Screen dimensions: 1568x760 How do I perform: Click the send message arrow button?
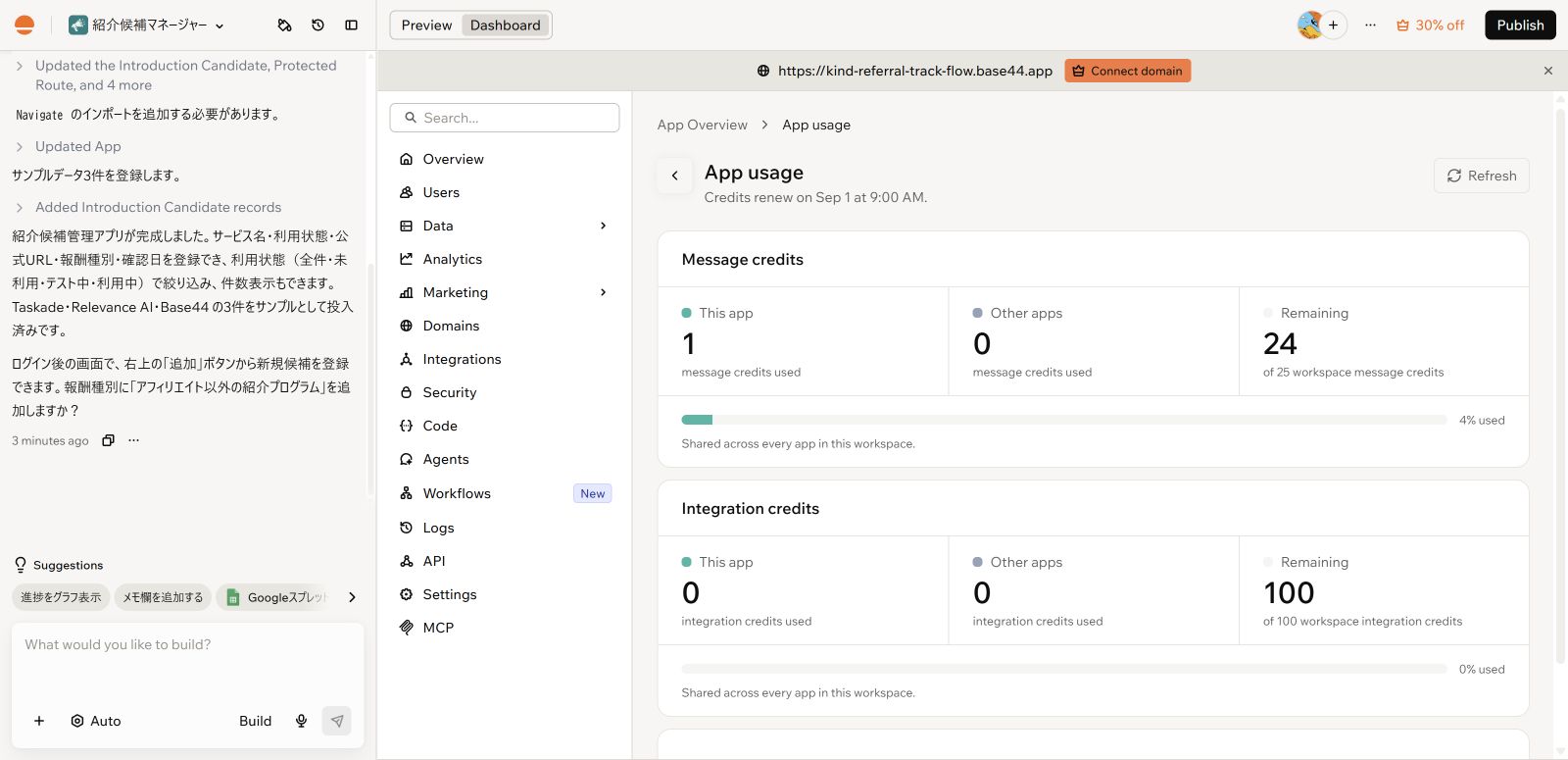point(336,721)
